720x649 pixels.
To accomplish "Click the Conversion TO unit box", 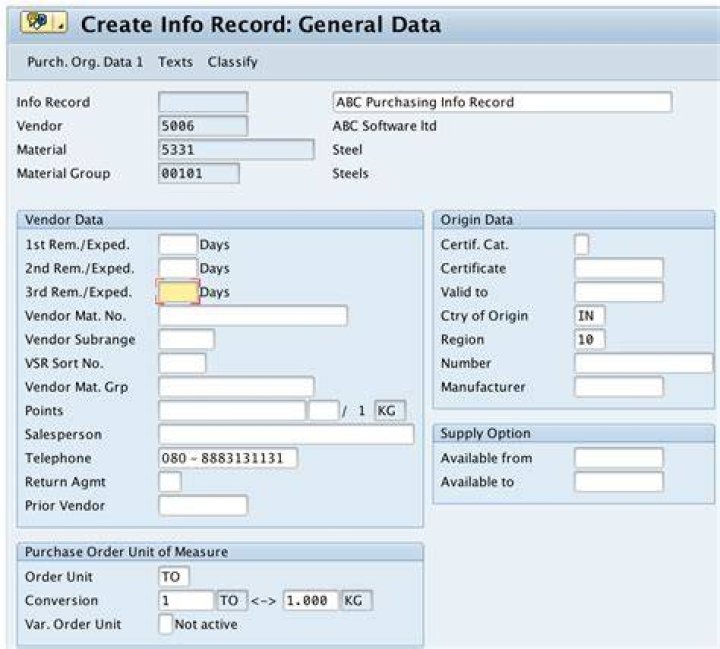I will click(232, 601).
